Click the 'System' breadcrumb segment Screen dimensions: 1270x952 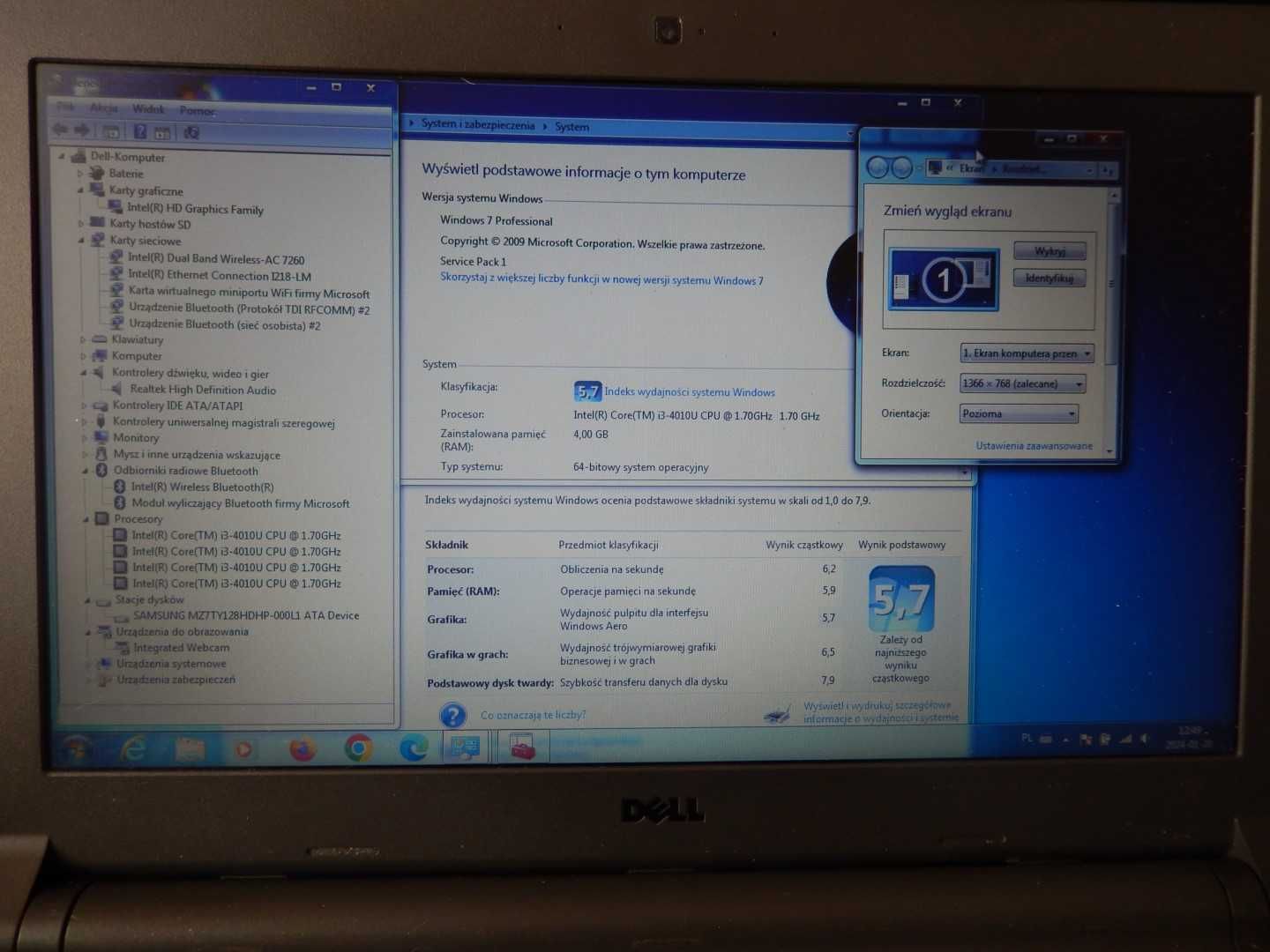tap(571, 127)
